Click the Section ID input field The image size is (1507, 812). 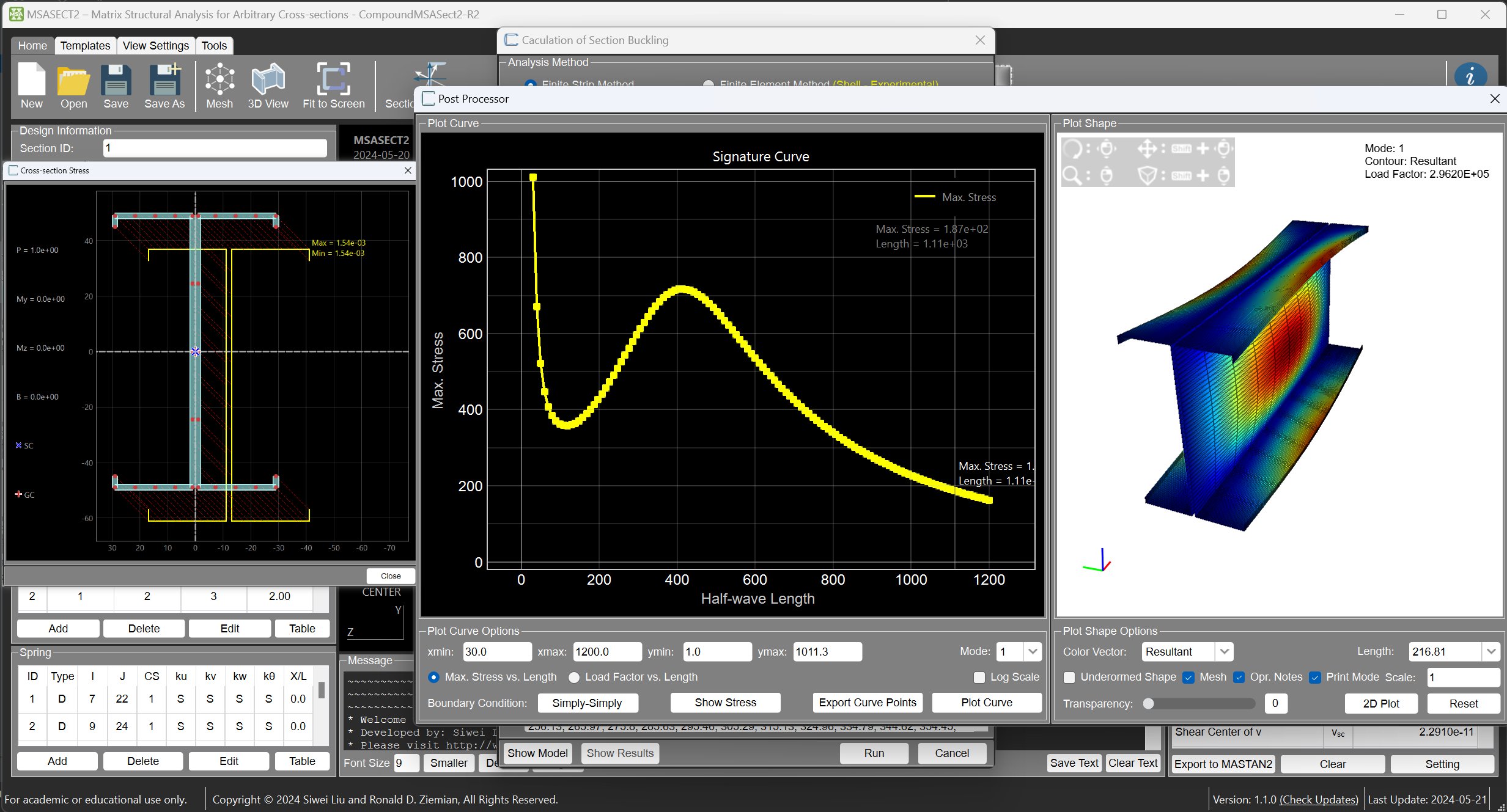click(215, 148)
